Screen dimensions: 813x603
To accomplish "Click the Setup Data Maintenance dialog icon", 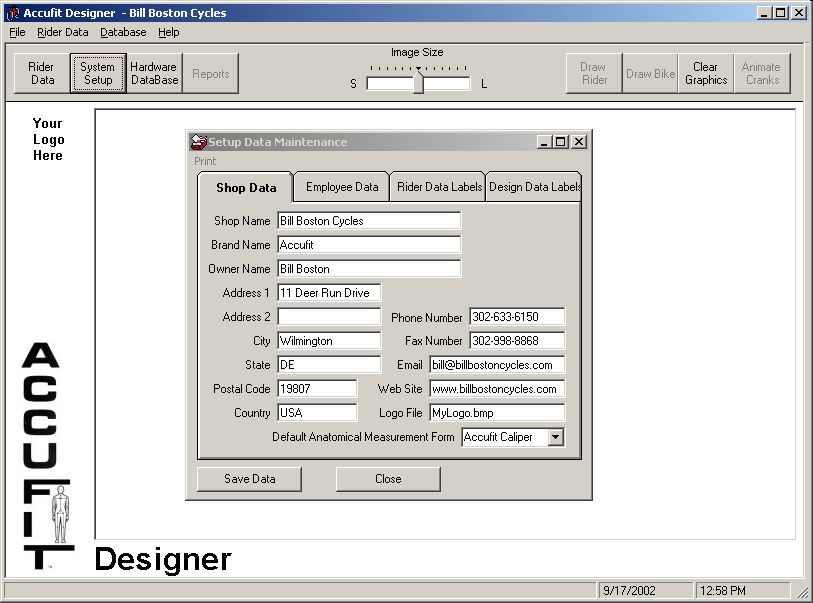I will point(199,142).
